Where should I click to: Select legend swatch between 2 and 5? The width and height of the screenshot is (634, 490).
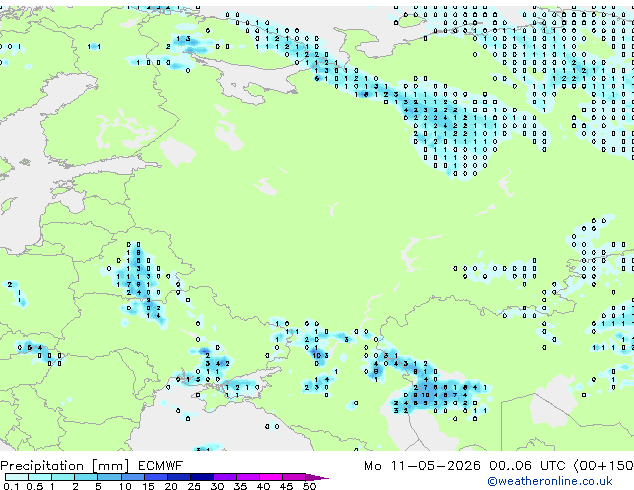point(86,477)
